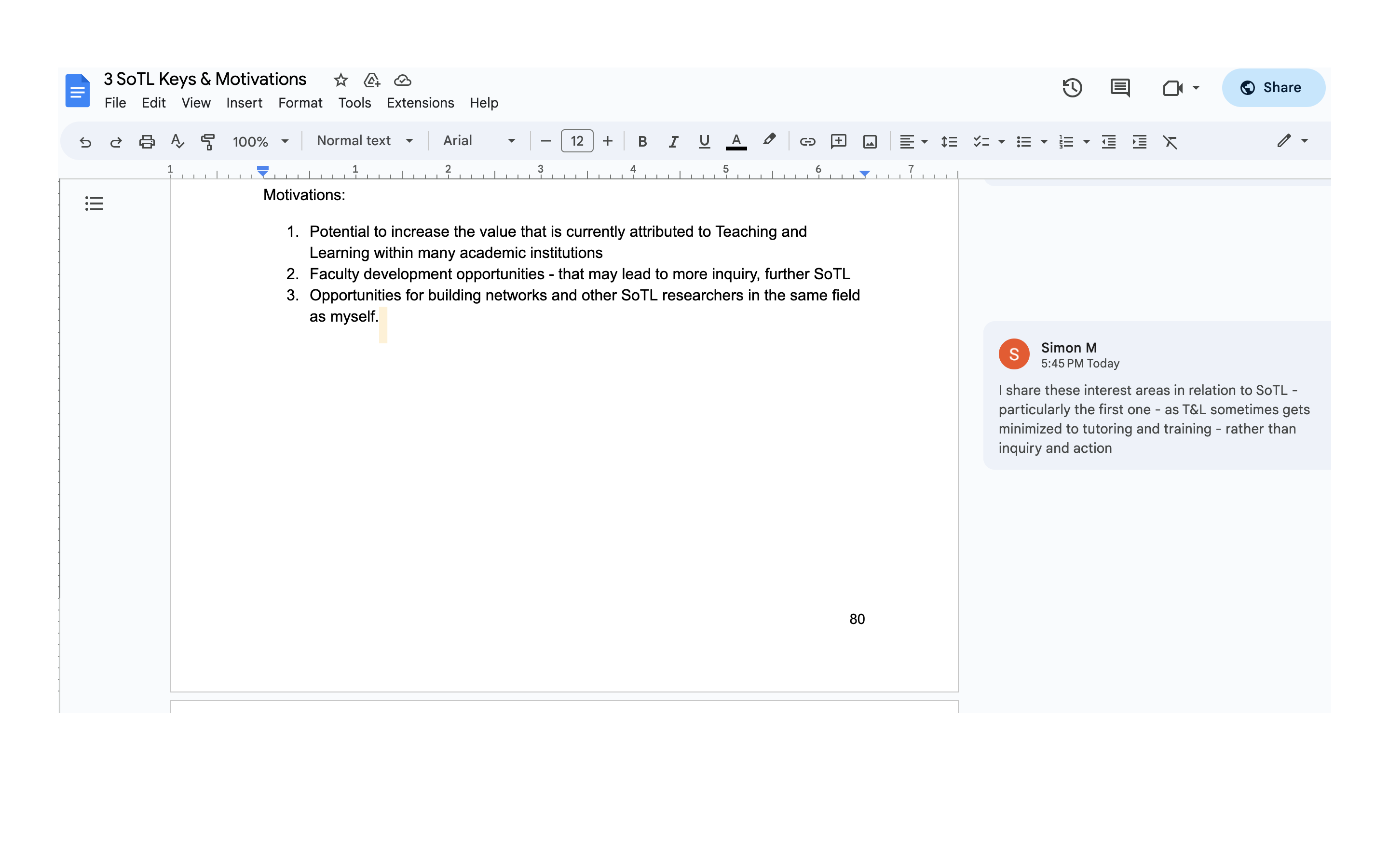Open the text alignment options
Image resolution: width=1389 pixels, height=868 pixels.
point(913,142)
